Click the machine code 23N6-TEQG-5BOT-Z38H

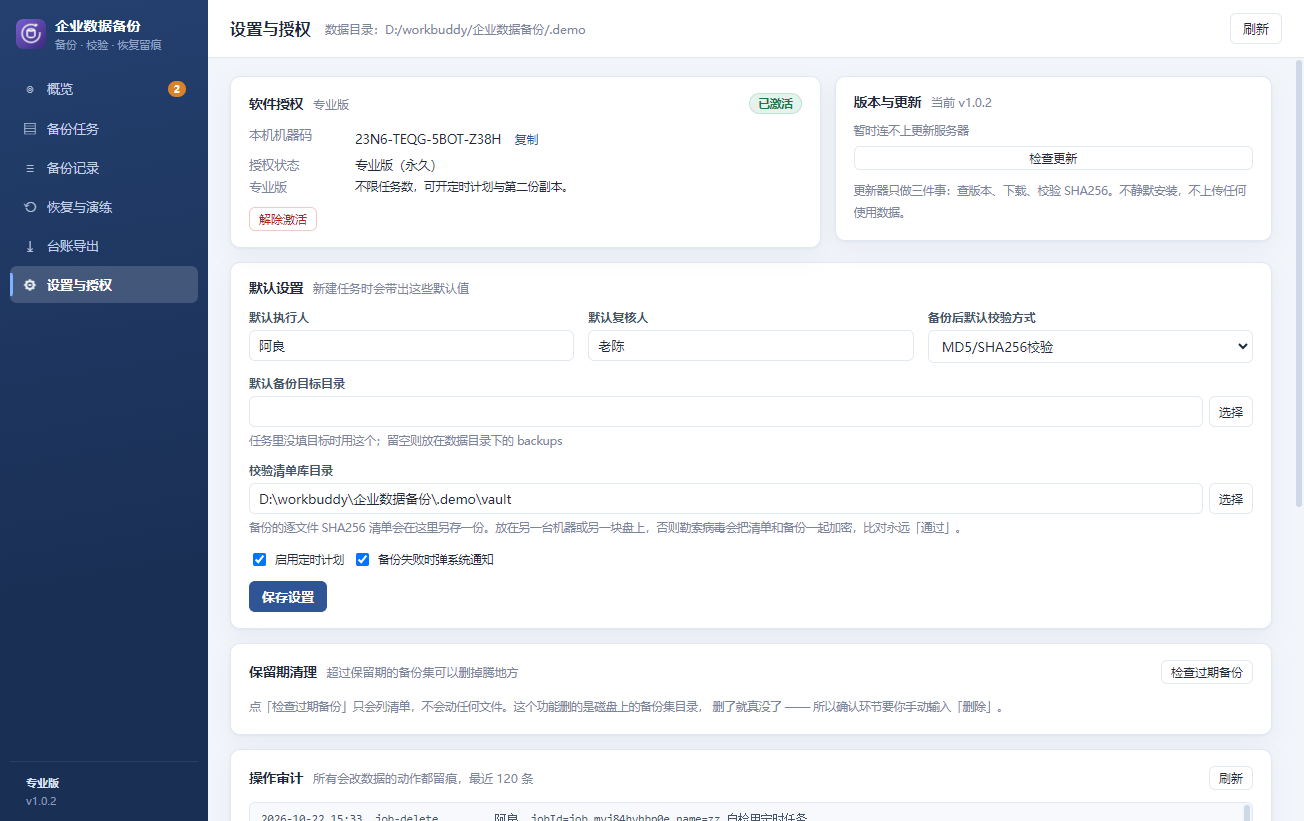click(428, 139)
